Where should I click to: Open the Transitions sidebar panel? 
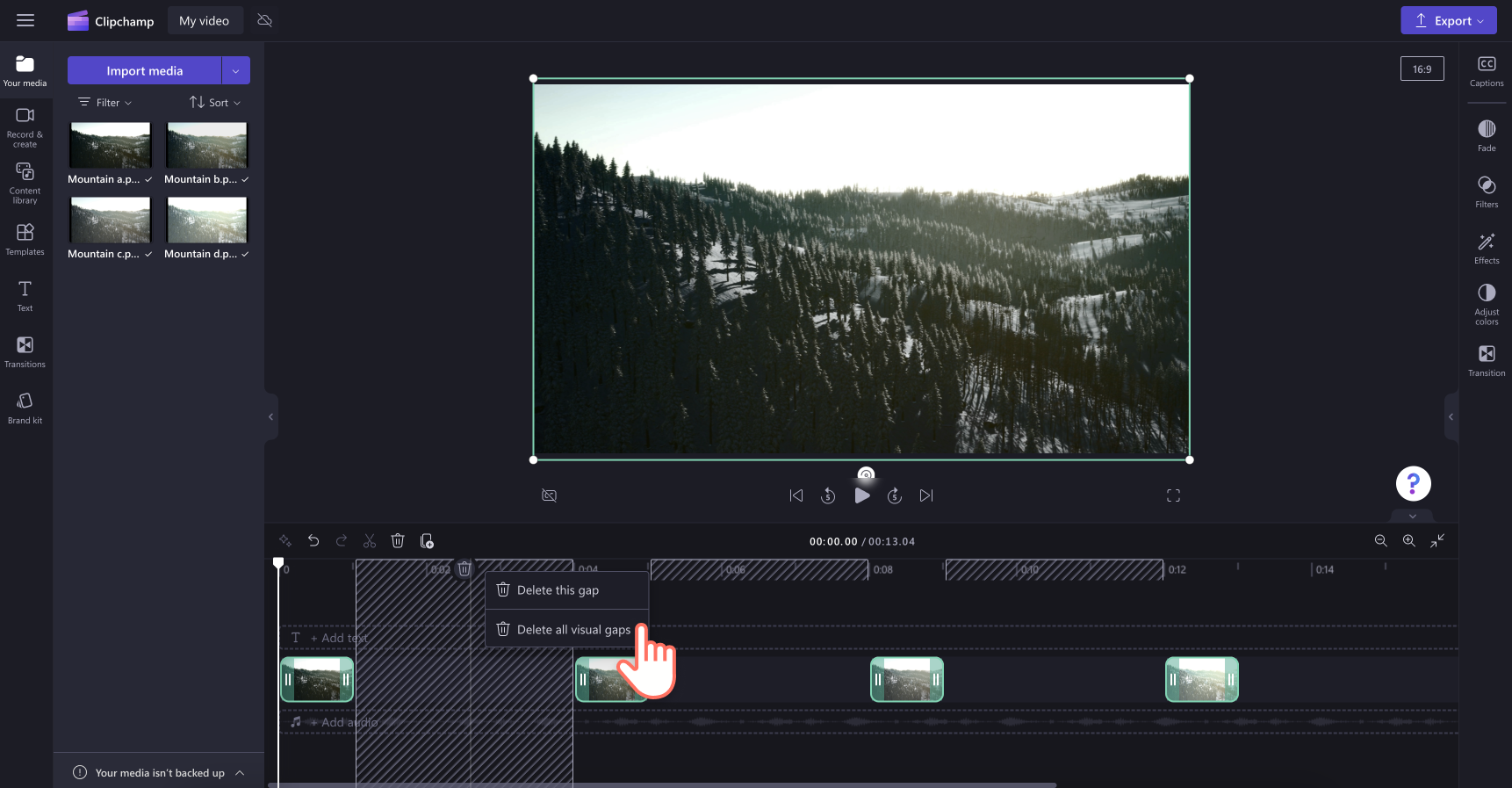pos(25,351)
